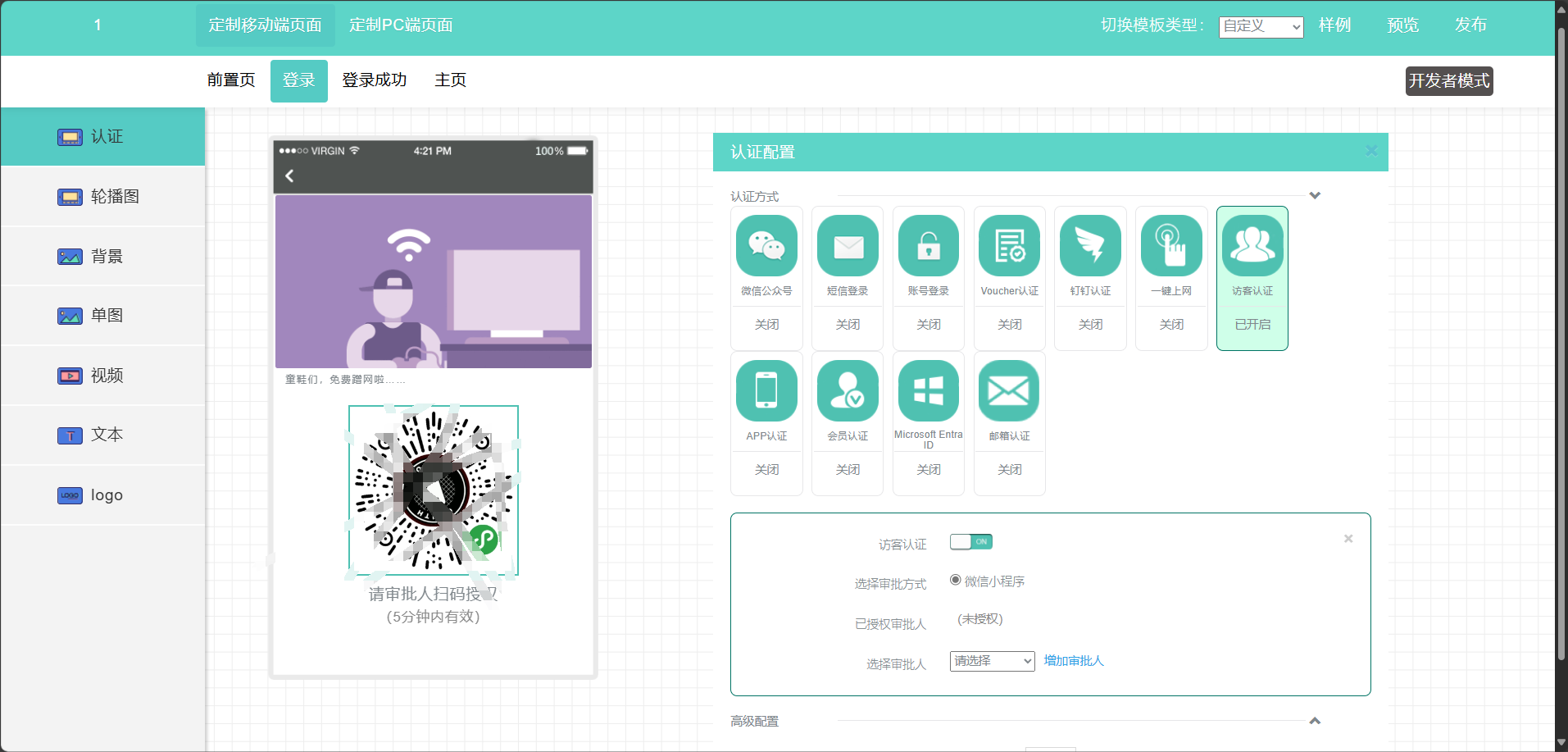Click the 样例 button

pos(1334,25)
